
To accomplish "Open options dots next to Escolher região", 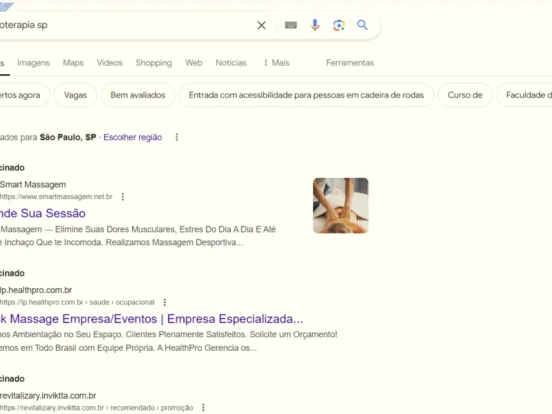I will coord(177,137).
